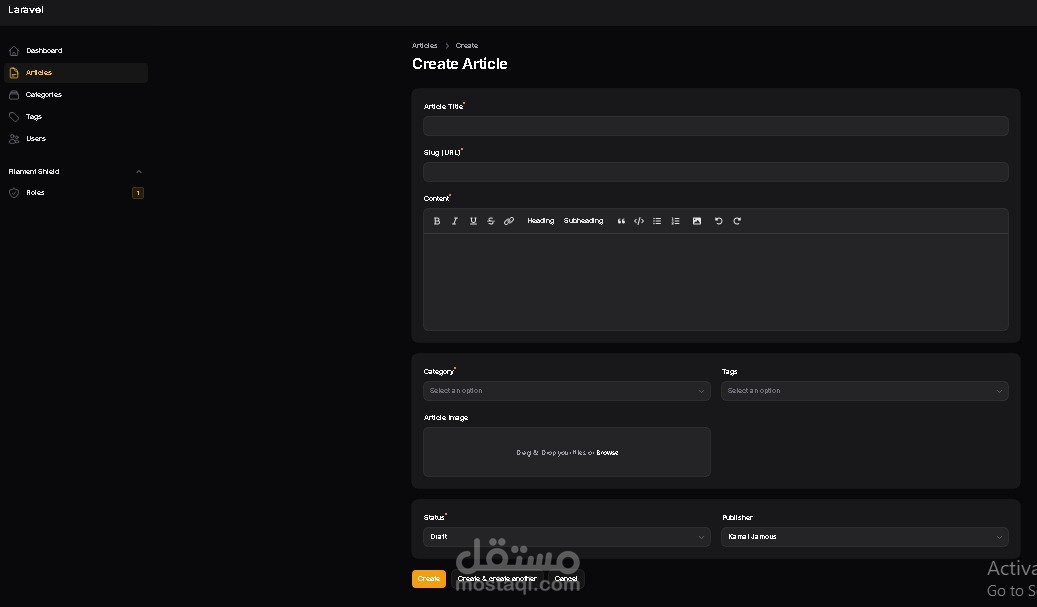The image size is (1037, 607).
Task: Click the Create breadcrumb text
Action: pyautogui.click(x=466, y=46)
